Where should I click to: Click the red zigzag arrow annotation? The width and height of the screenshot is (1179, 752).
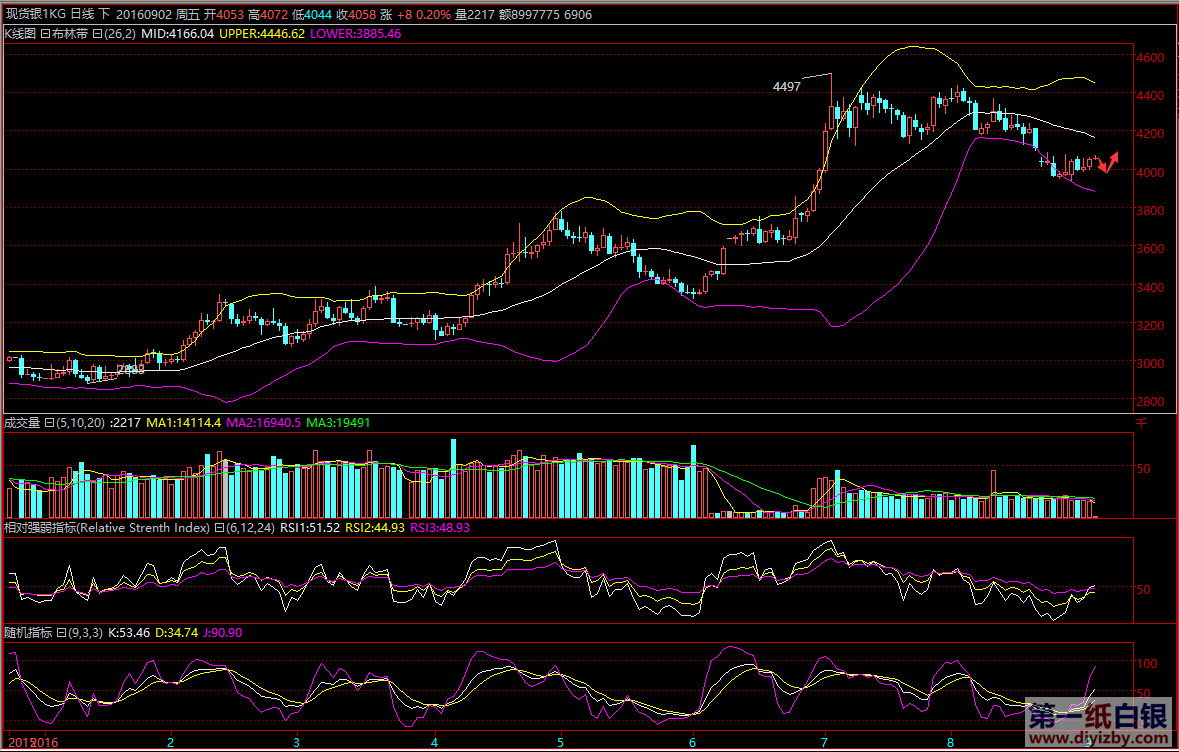[1106, 160]
